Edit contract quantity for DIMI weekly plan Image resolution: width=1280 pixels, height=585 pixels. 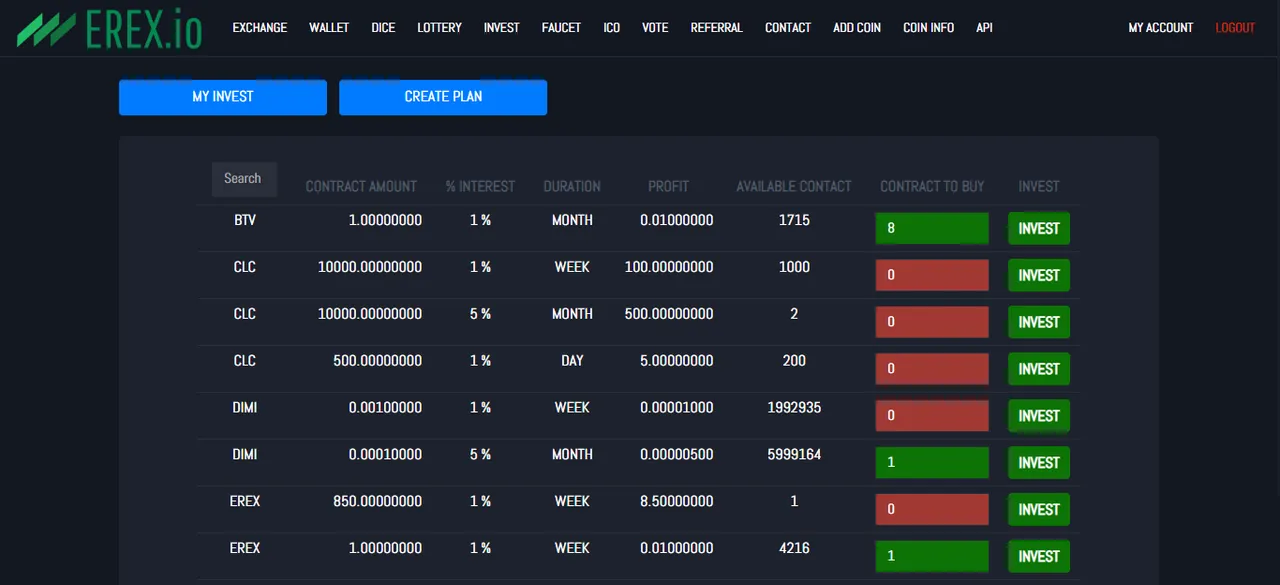pos(932,416)
